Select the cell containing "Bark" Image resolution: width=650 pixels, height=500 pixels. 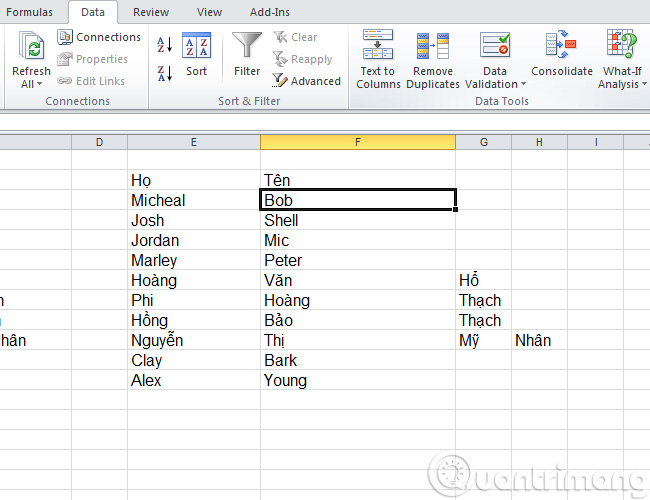coord(358,360)
